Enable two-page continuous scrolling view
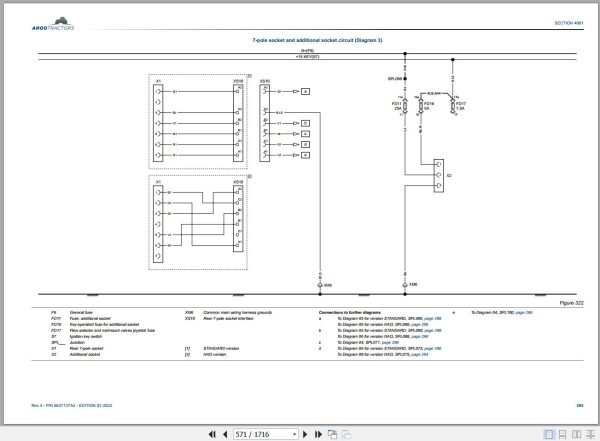 tap(590, 434)
